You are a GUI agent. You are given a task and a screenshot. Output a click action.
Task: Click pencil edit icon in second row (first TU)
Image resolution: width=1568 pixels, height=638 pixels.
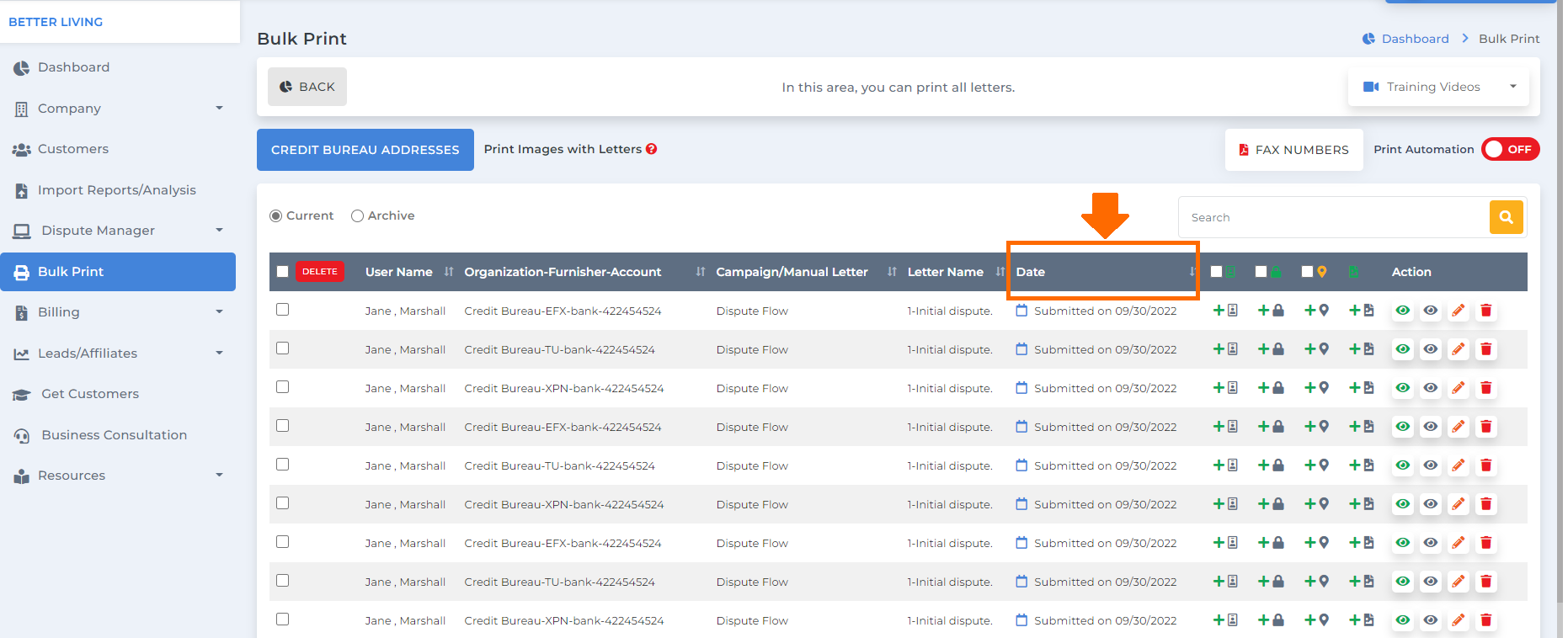1459,349
